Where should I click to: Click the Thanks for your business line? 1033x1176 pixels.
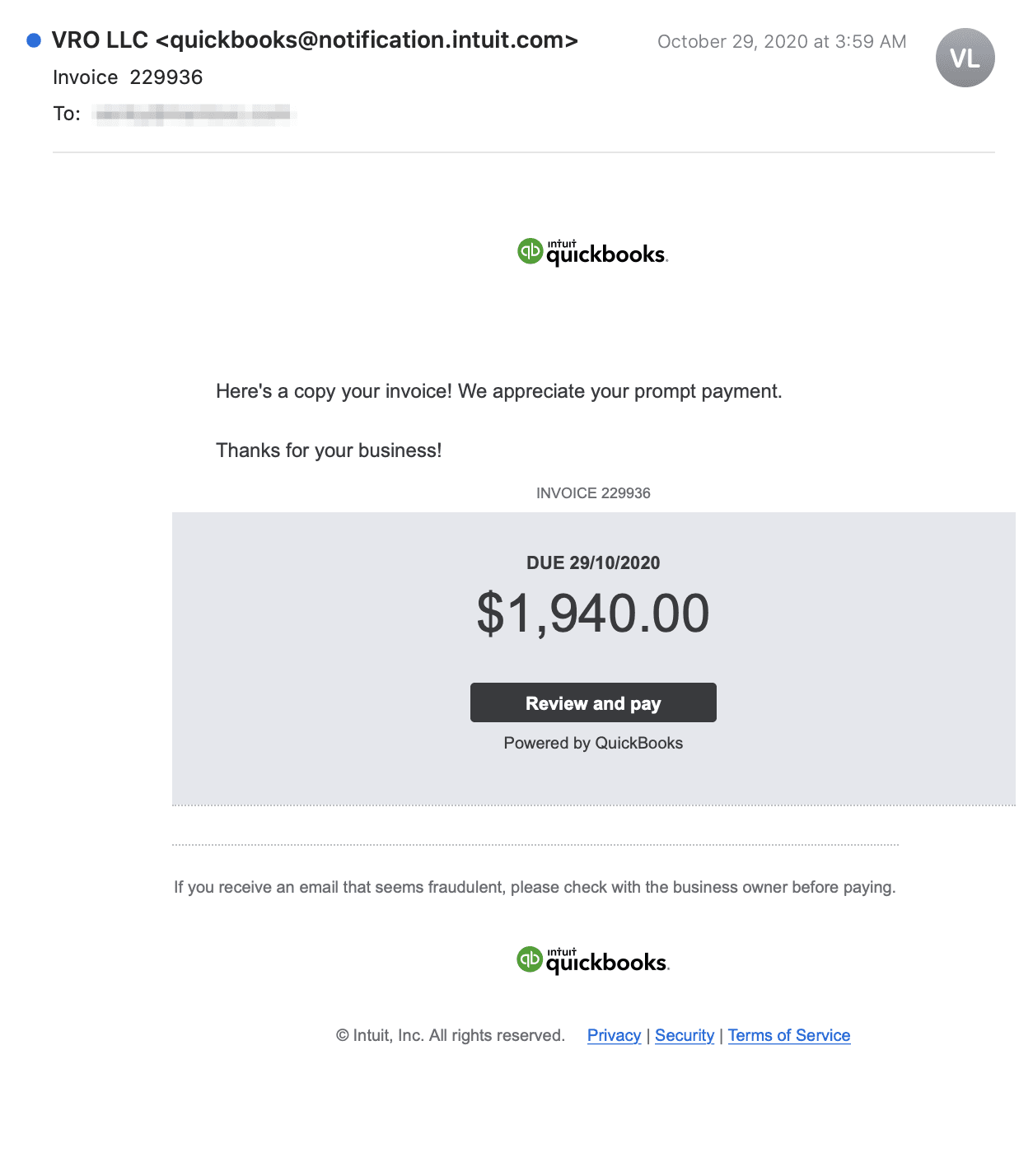pos(329,450)
